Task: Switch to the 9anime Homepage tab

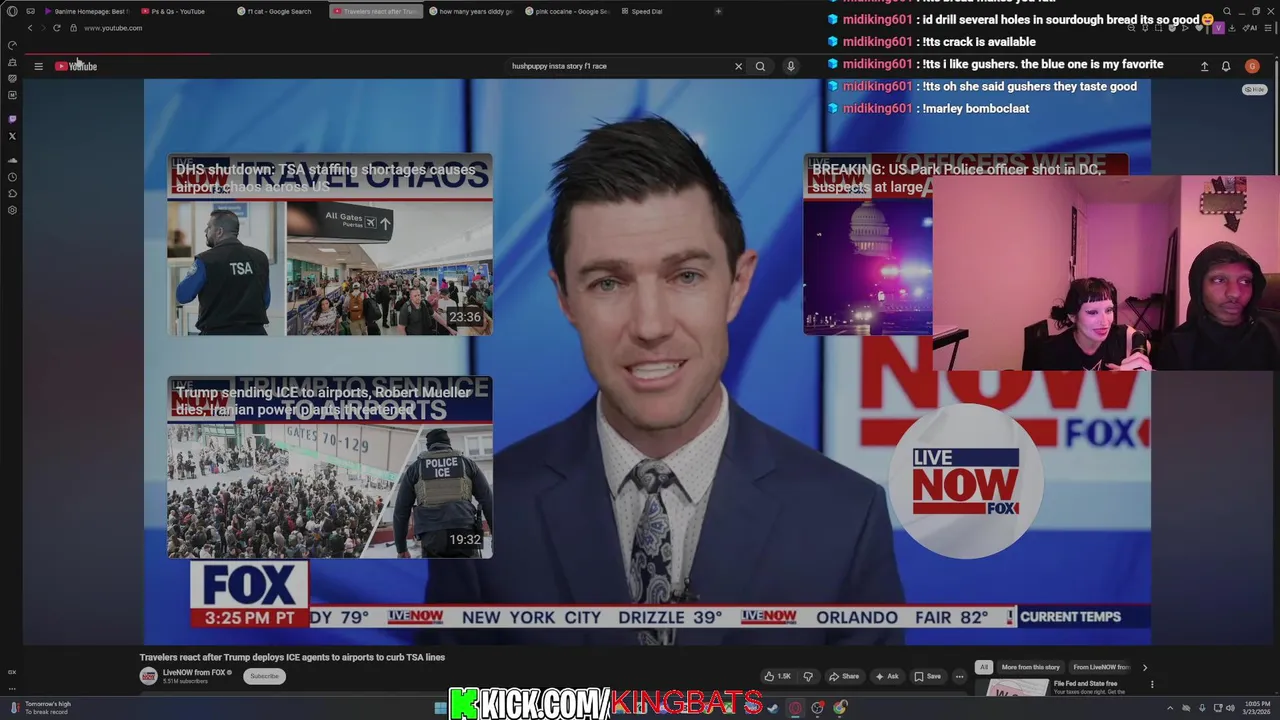Action: 86,11
